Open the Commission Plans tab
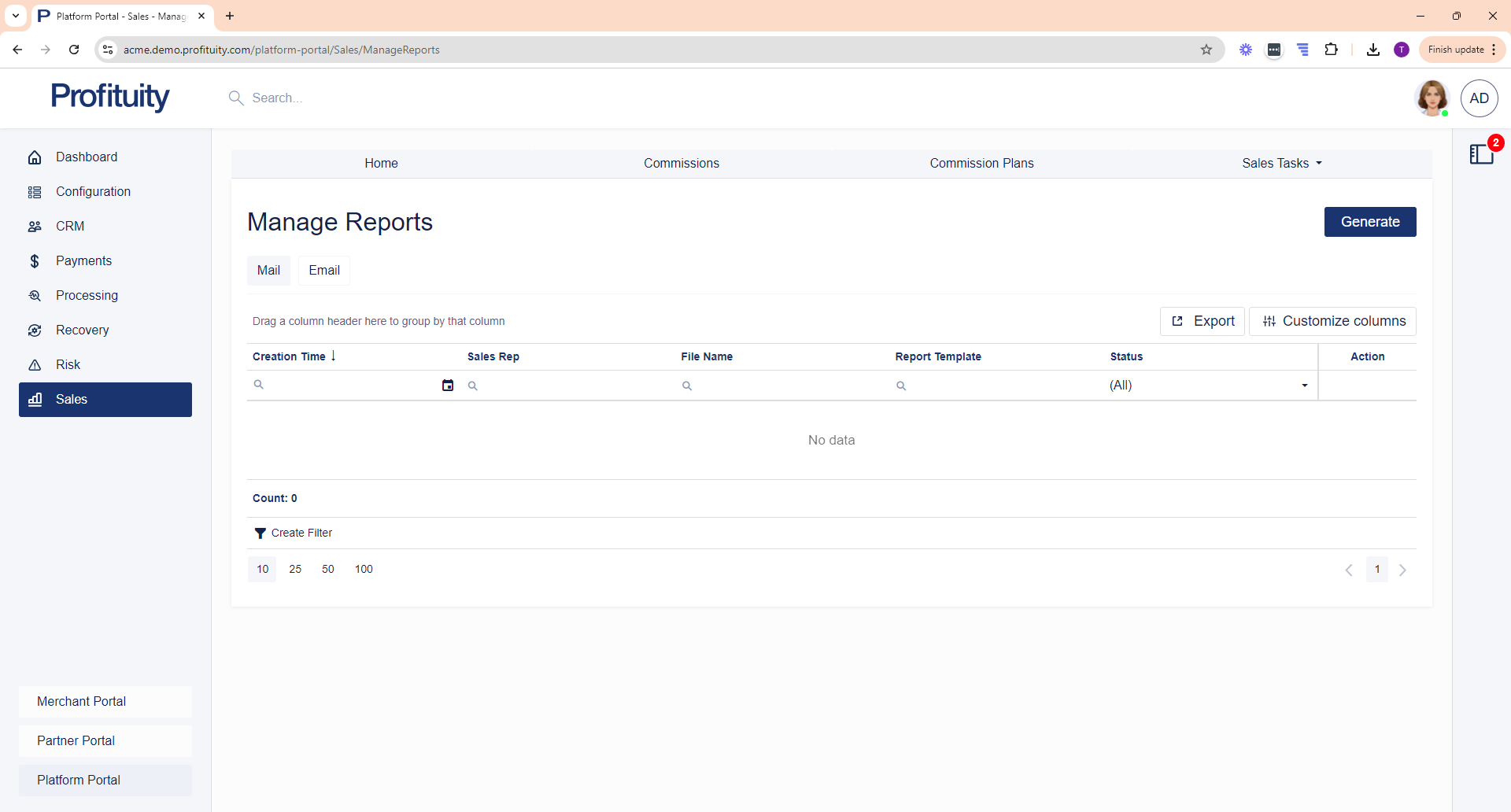 [981, 164]
